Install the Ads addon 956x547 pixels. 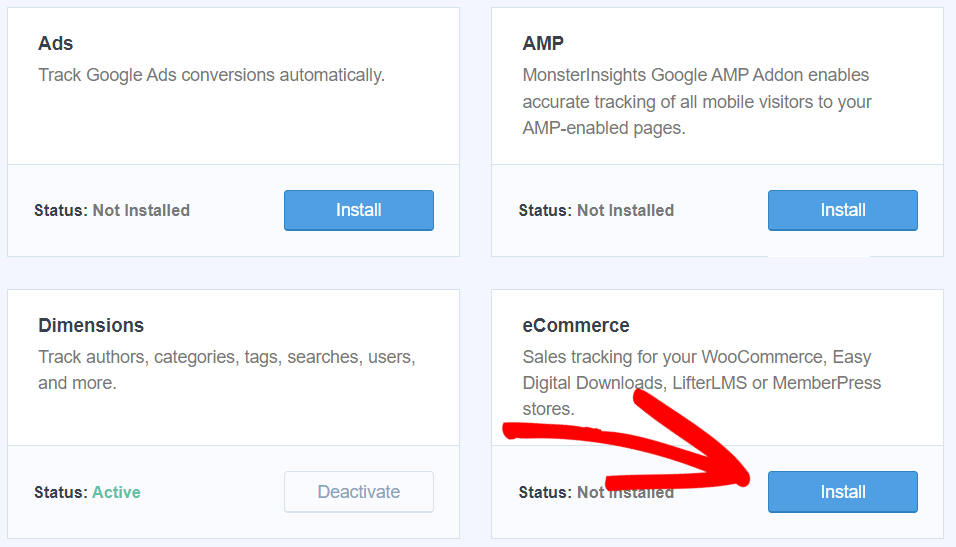358,210
